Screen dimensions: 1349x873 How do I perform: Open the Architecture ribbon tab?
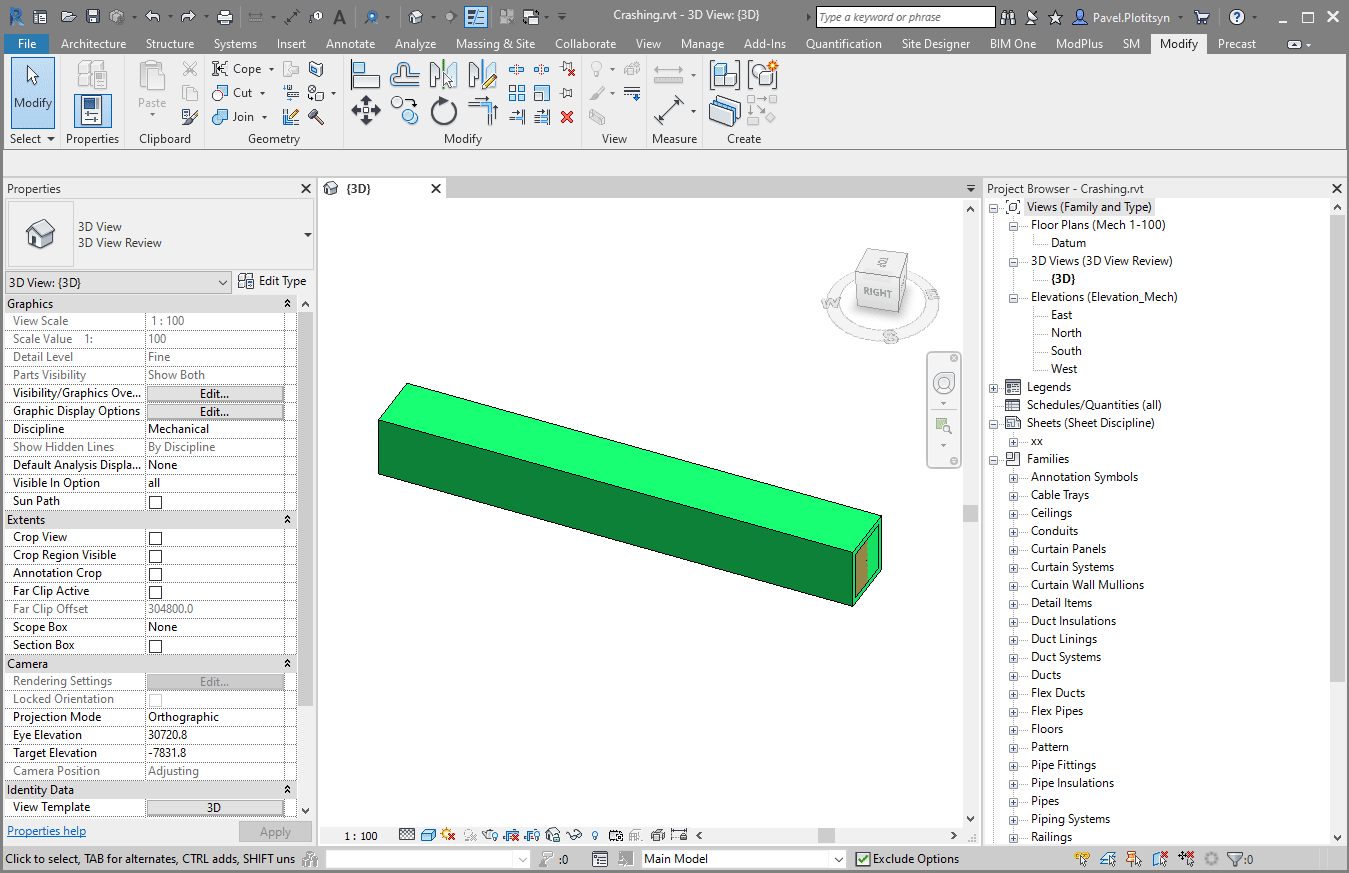(93, 44)
